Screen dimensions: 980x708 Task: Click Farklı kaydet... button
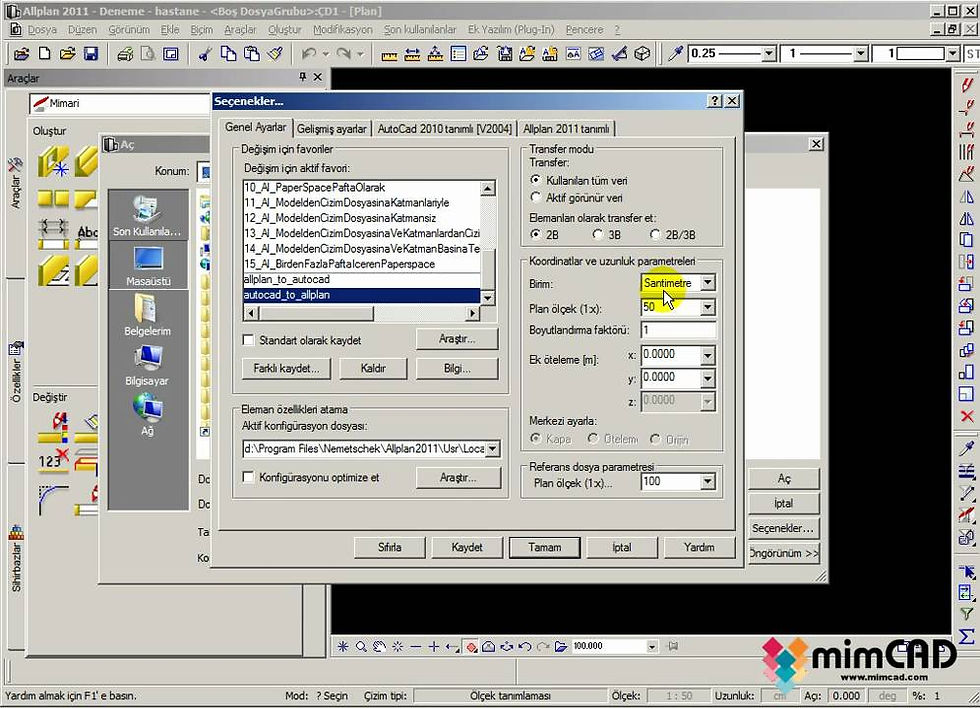pyautogui.click(x=286, y=368)
